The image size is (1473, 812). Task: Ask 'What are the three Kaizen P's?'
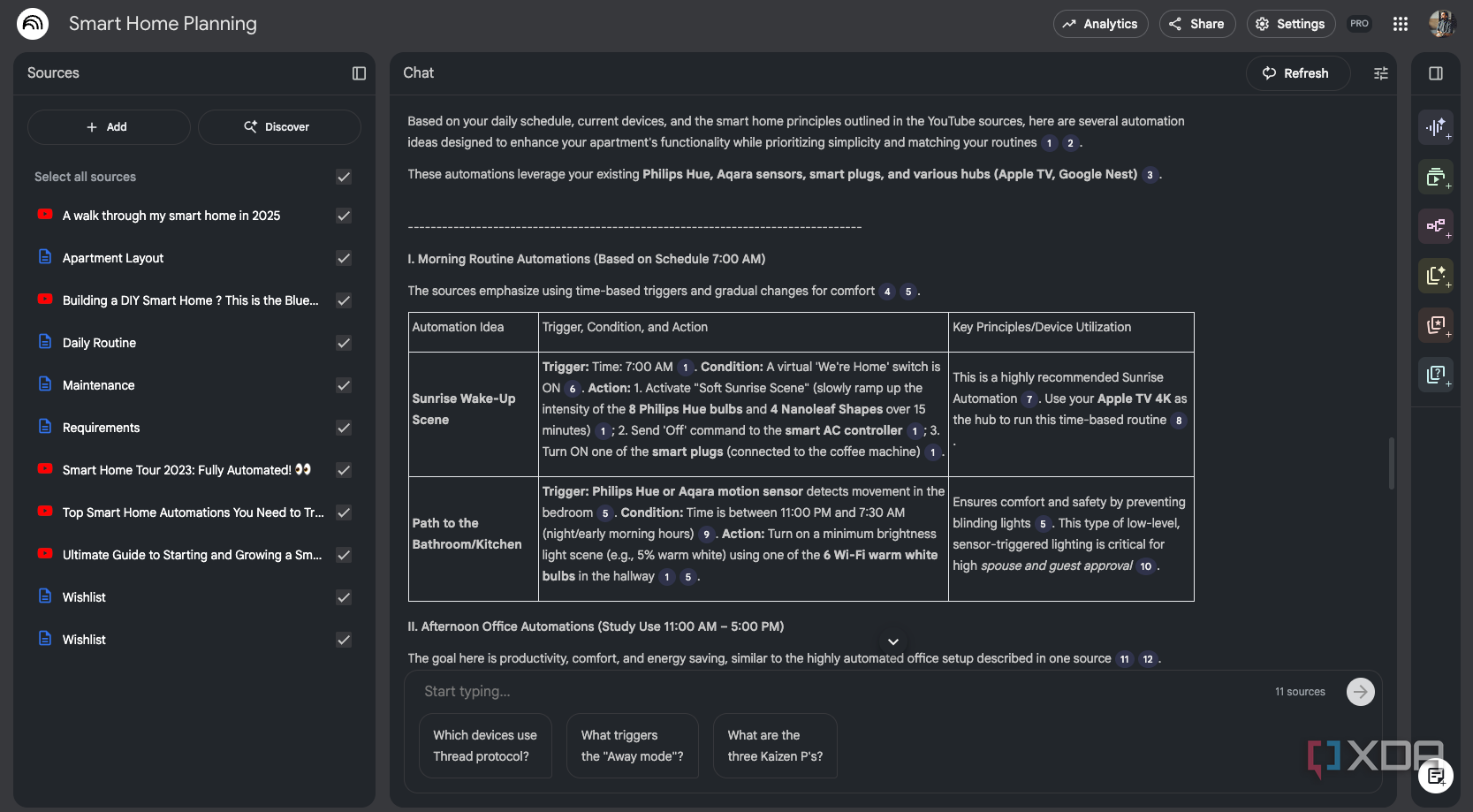[775, 746]
